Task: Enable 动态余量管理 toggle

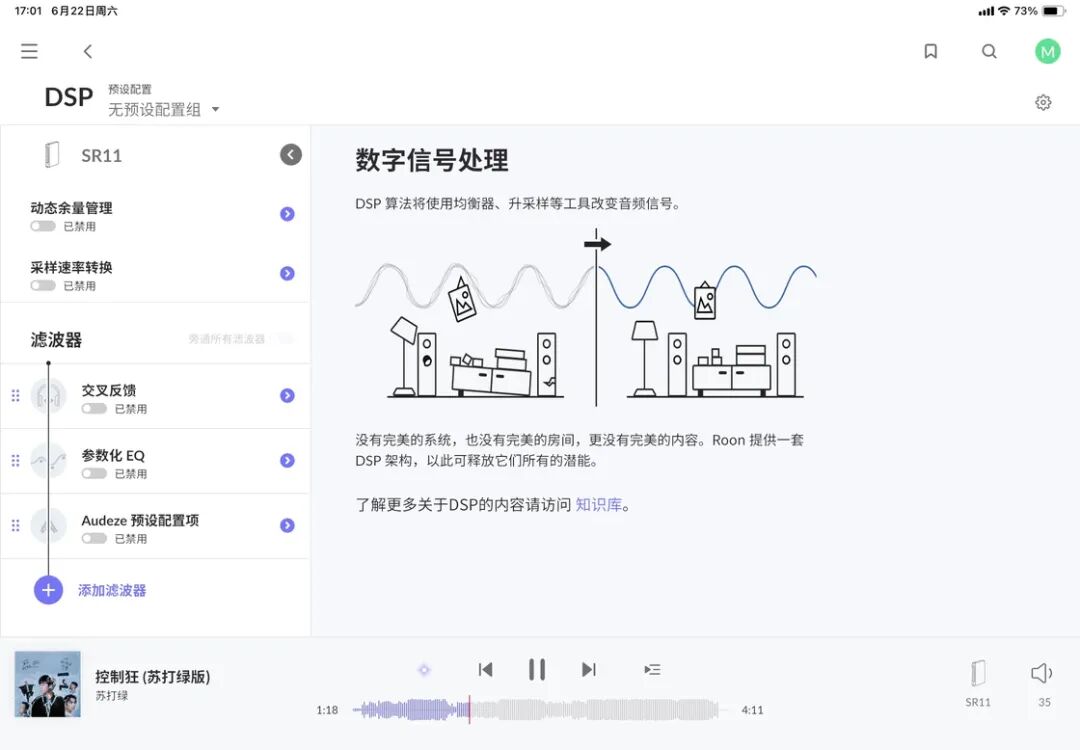Action: point(43,226)
